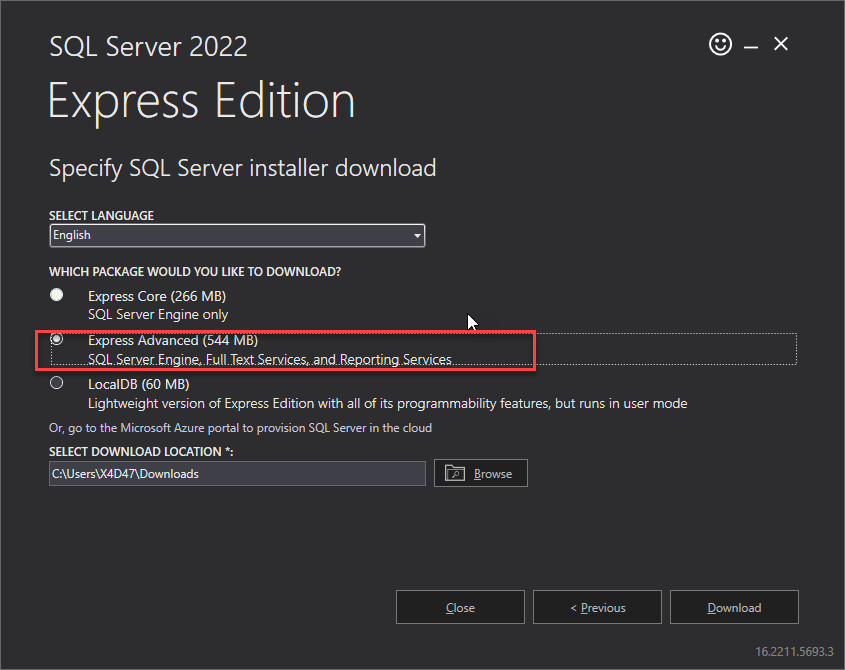Click the Close button at the bottom
Screen dimensions: 845x670
click(x=460, y=607)
